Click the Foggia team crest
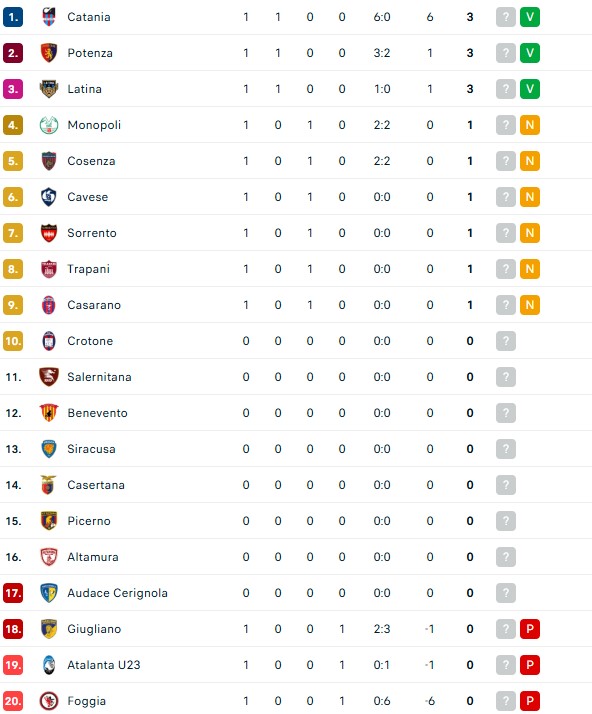592x714 pixels. pyautogui.click(x=49, y=701)
